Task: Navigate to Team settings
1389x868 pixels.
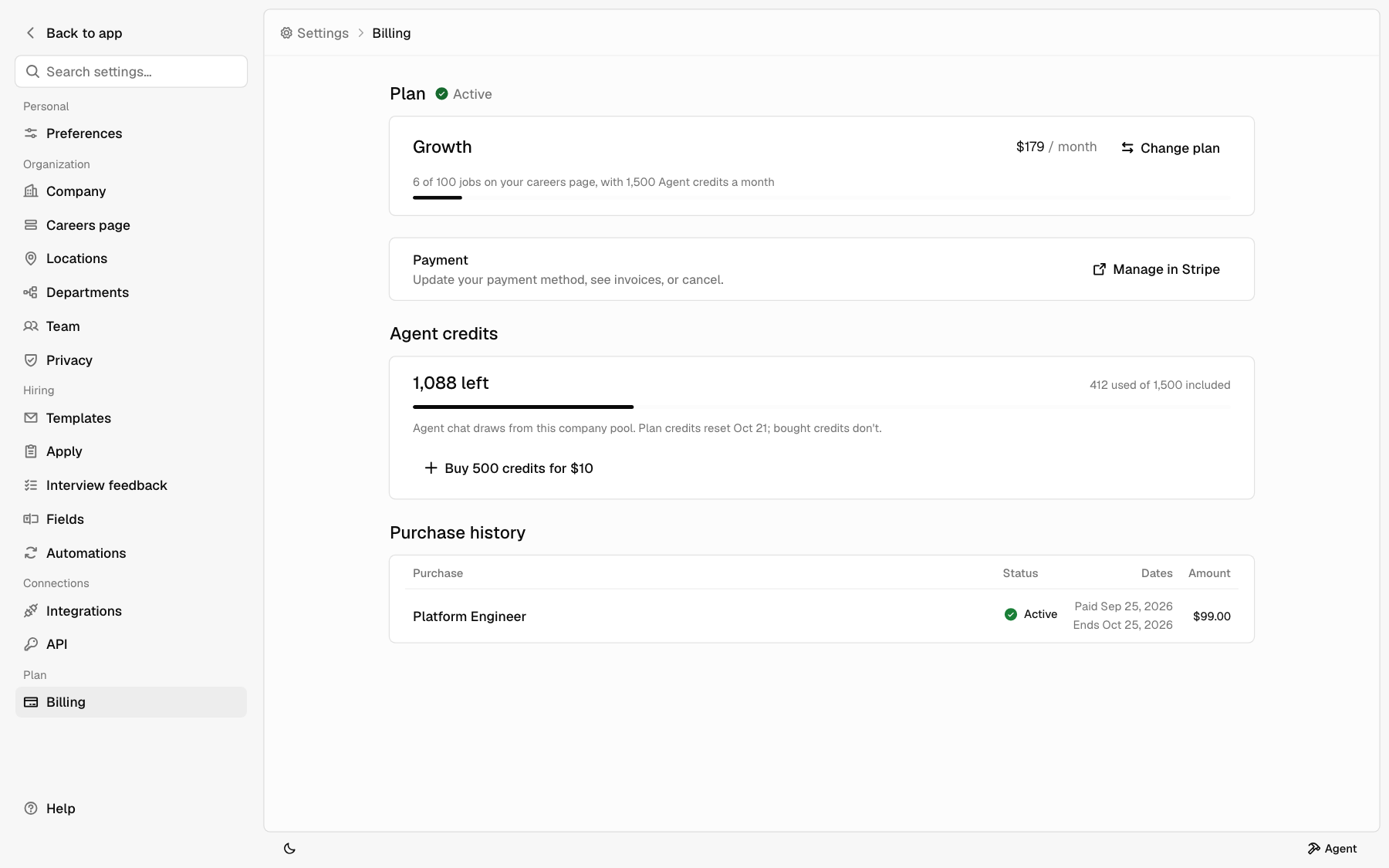Action: tap(131, 326)
